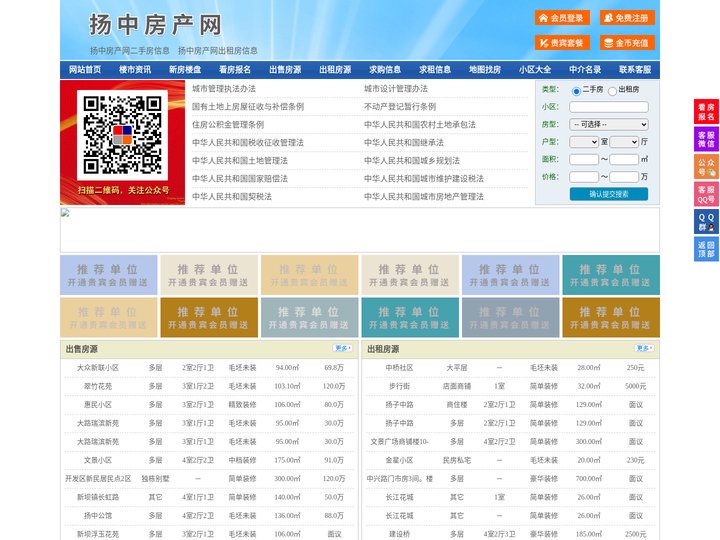The width and height of the screenshot is (720, 540).
Task: Go to 网站首页 in navigation bar
Action: click(x=85, y=70)
